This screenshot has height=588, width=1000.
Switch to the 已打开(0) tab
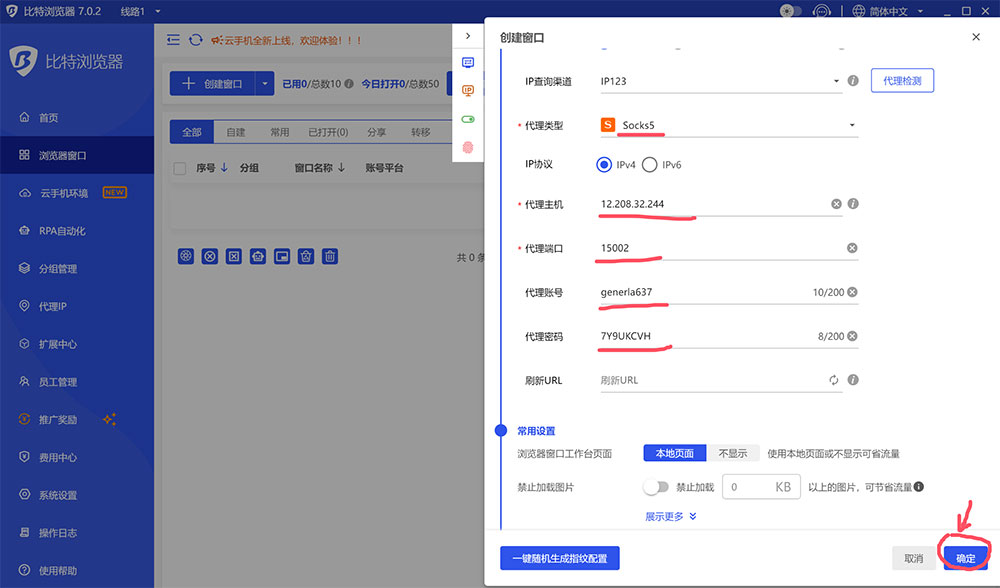328,132
